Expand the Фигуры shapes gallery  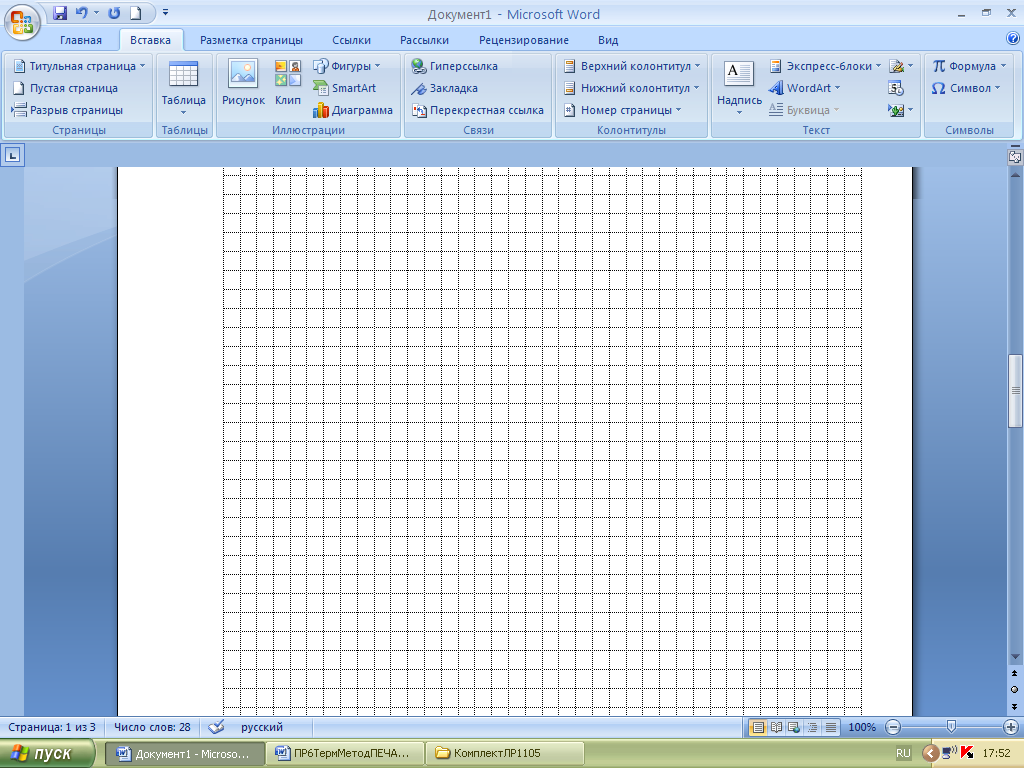pos(347,66)
